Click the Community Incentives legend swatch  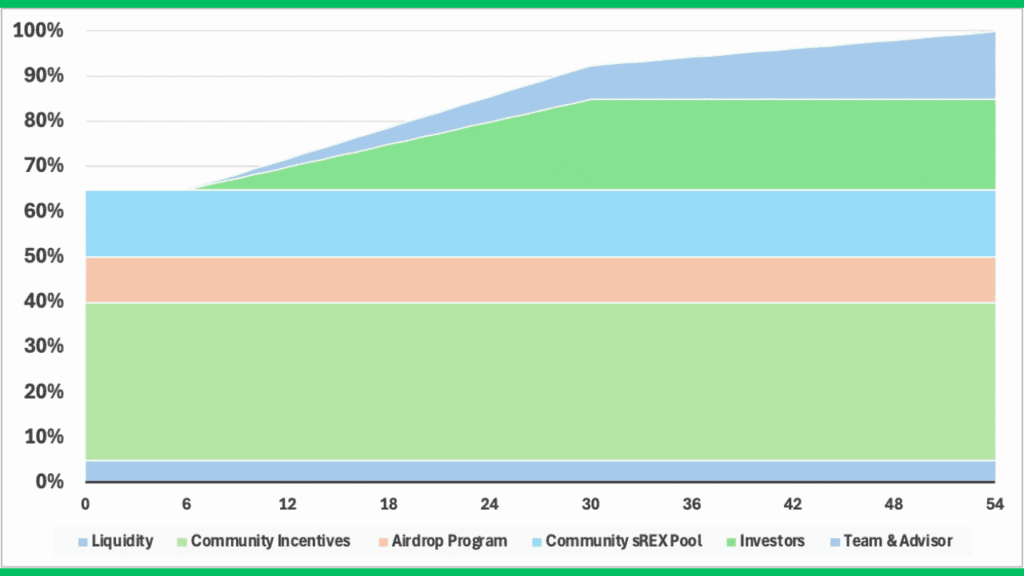(x=181, y=542)
